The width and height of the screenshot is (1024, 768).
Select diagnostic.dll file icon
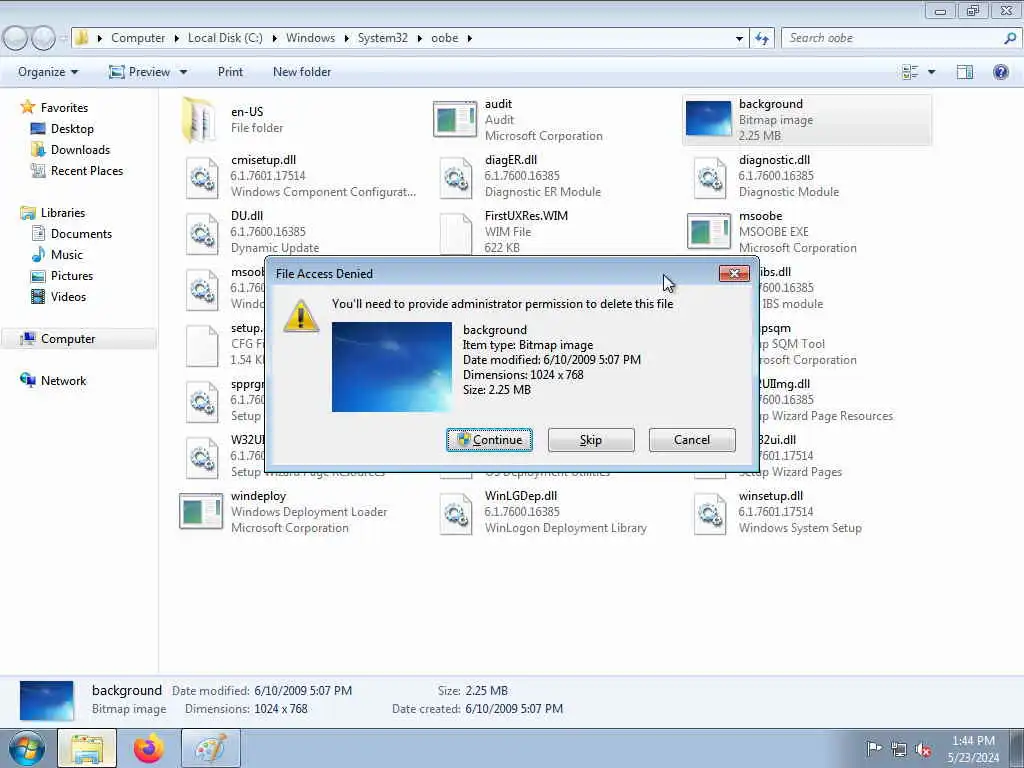click(x=710, y=178)
